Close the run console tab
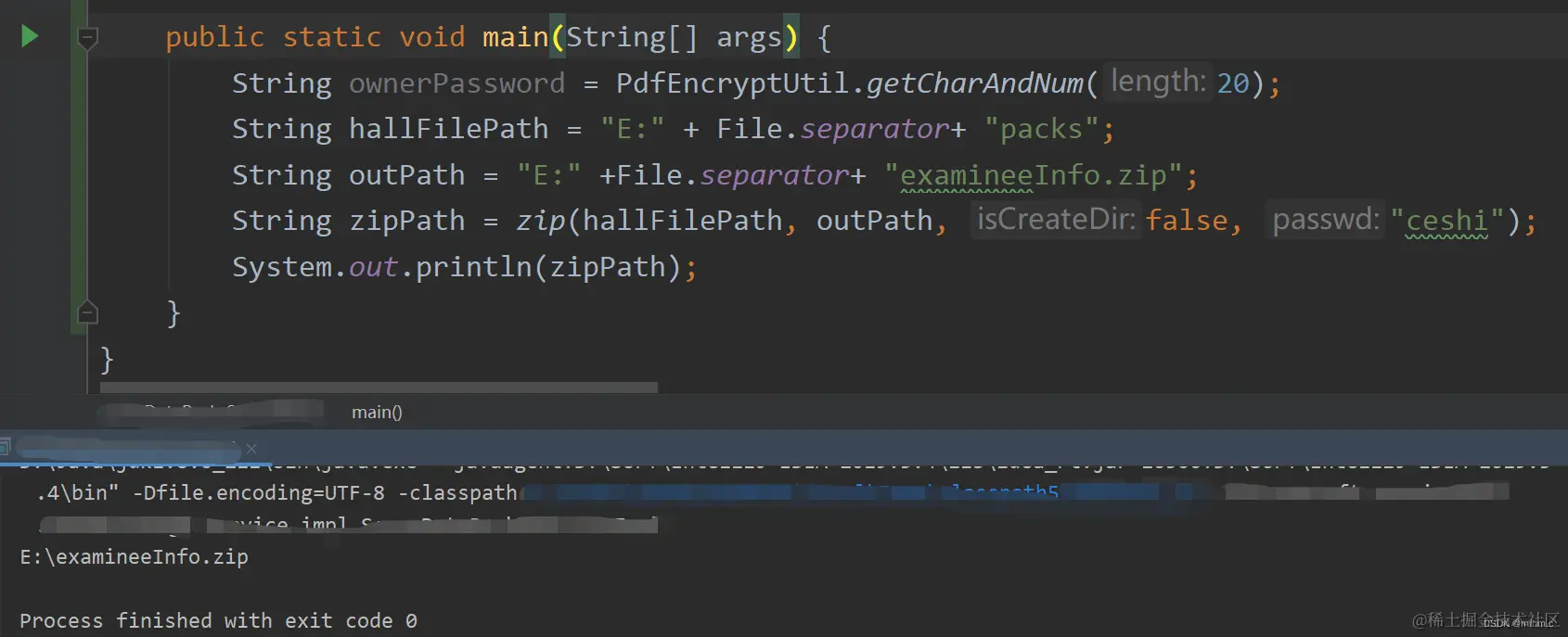Screen dimensions: 1568x637 [251, 449]
